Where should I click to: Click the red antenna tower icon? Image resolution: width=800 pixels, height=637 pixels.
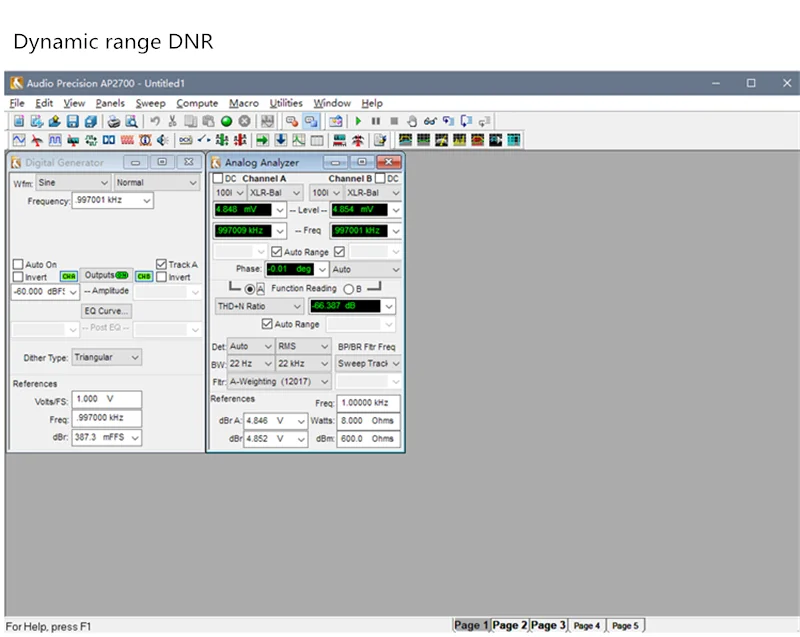click(x=358, y=140)
